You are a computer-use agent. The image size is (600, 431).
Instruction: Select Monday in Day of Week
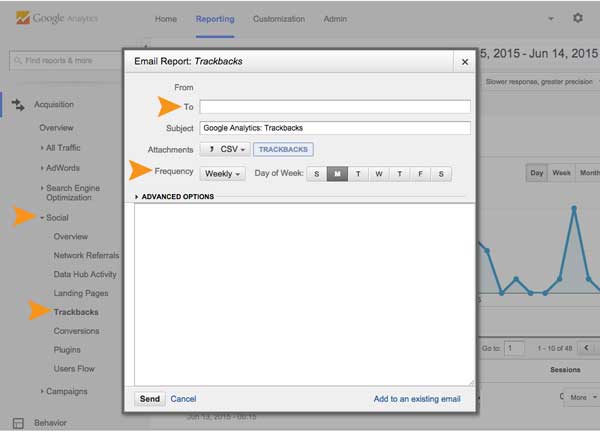tap(338, 174)
